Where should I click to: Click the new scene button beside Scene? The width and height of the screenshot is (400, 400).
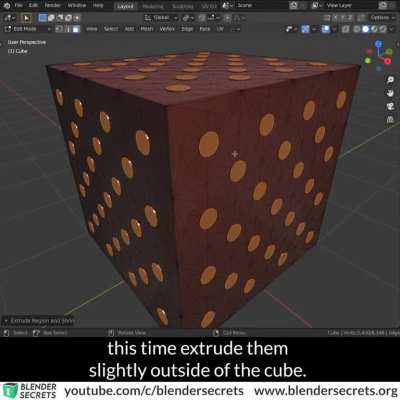point(293,5)
